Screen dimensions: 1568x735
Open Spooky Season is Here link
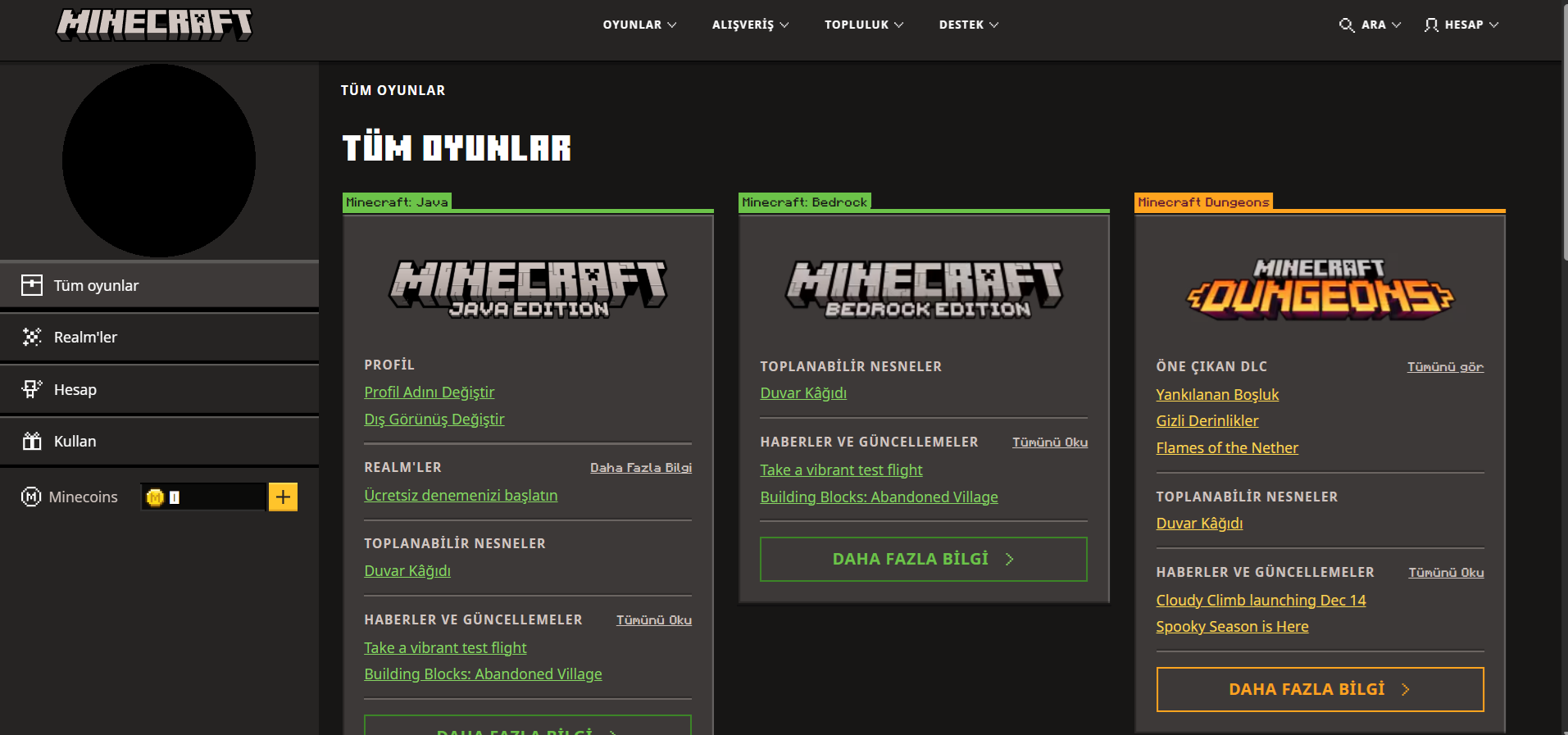pyautogui.click(x=1232, y=627)
